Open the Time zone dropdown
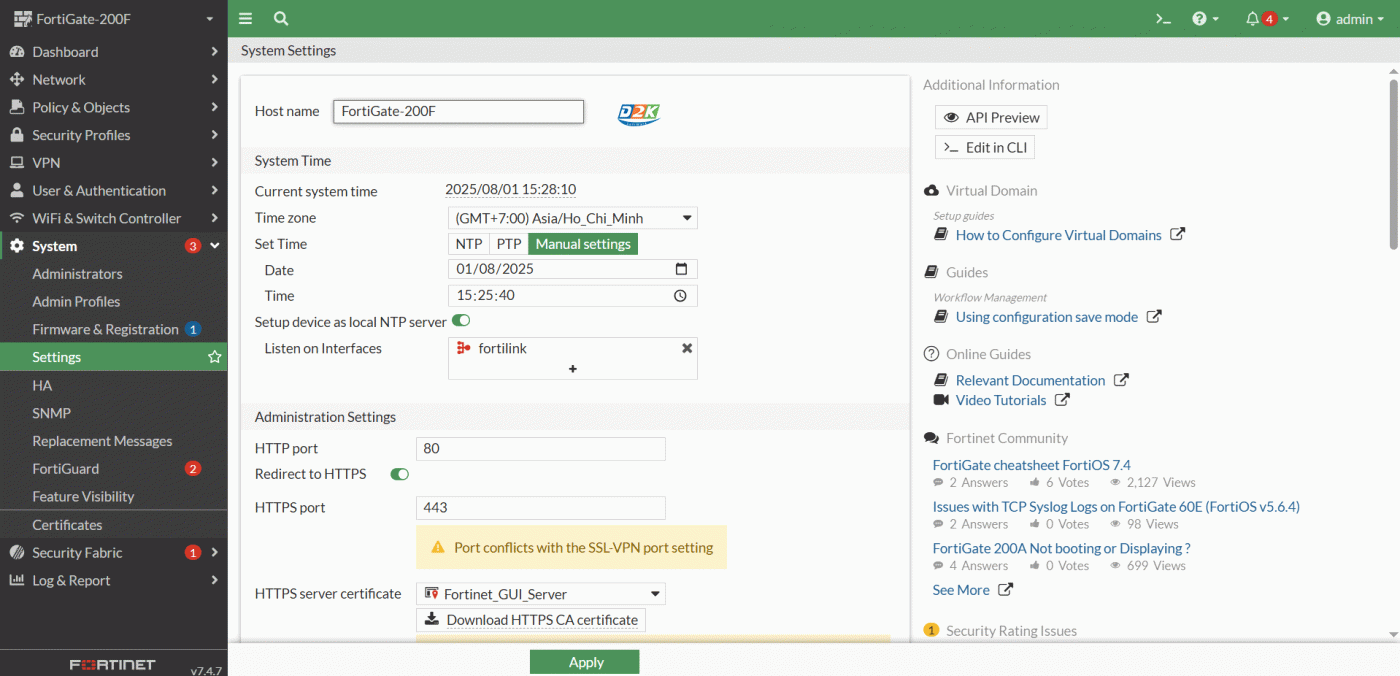The height and width of the screenshot is (676, 1400). [573, 218]
